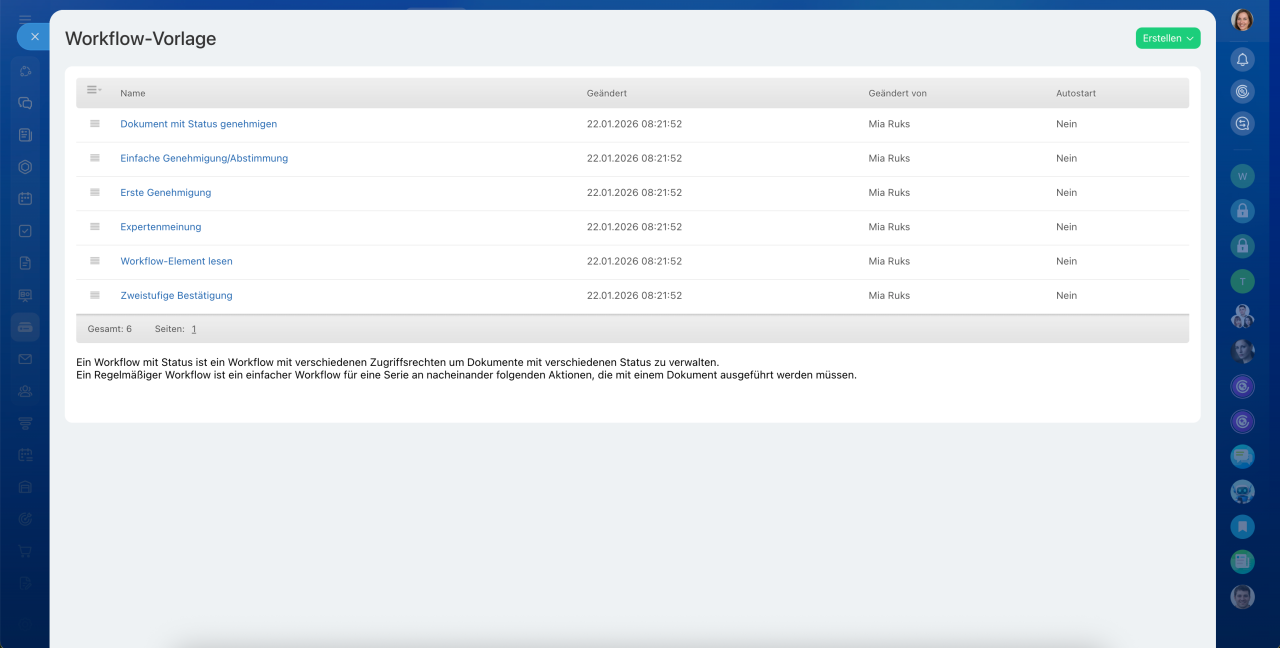Open the shopping cart icon in left sidebar
This screenshot has width=1280, height=648.
[x=25, y=551]
